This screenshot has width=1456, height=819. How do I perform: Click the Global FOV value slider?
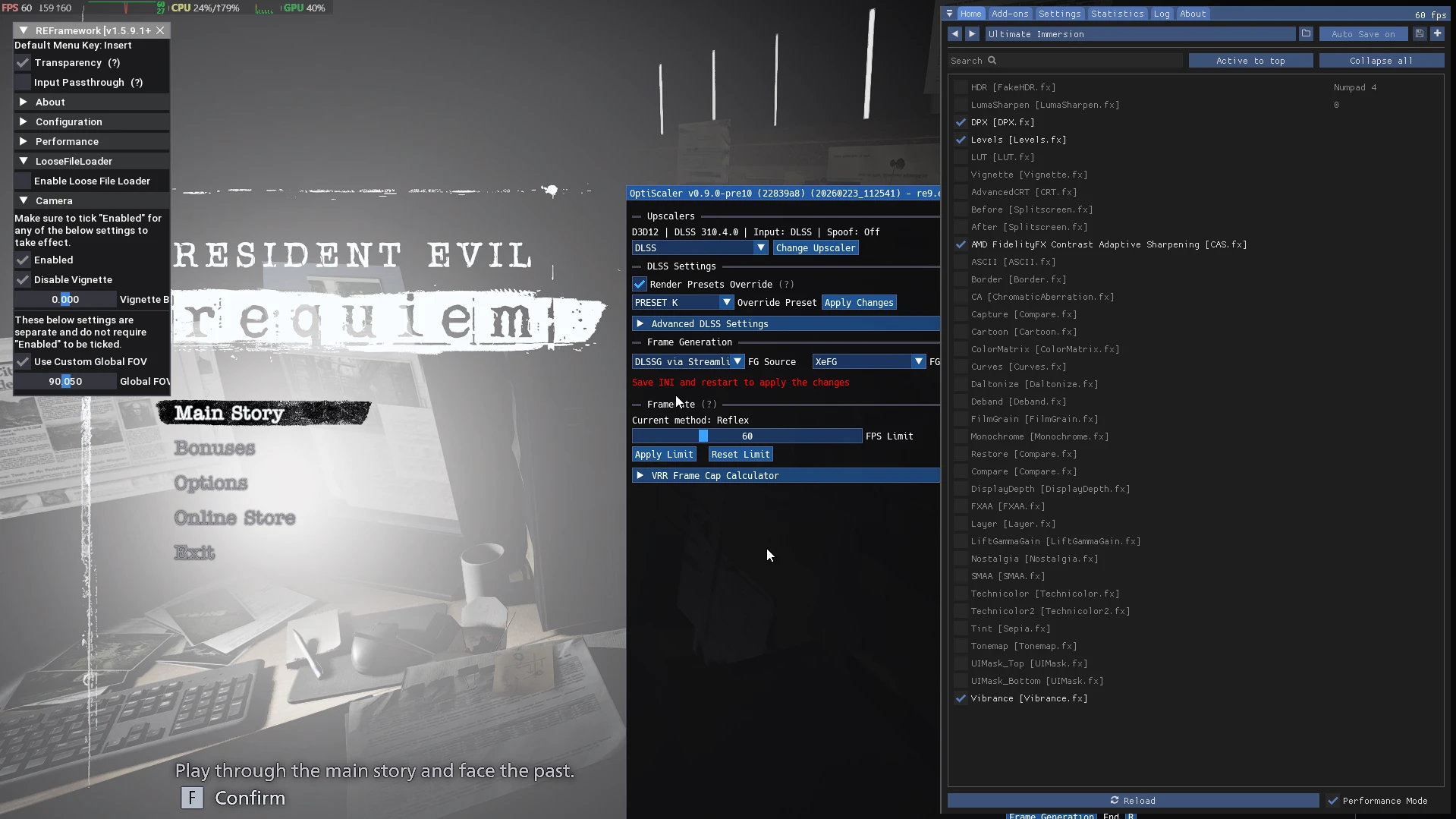[65, 382]
